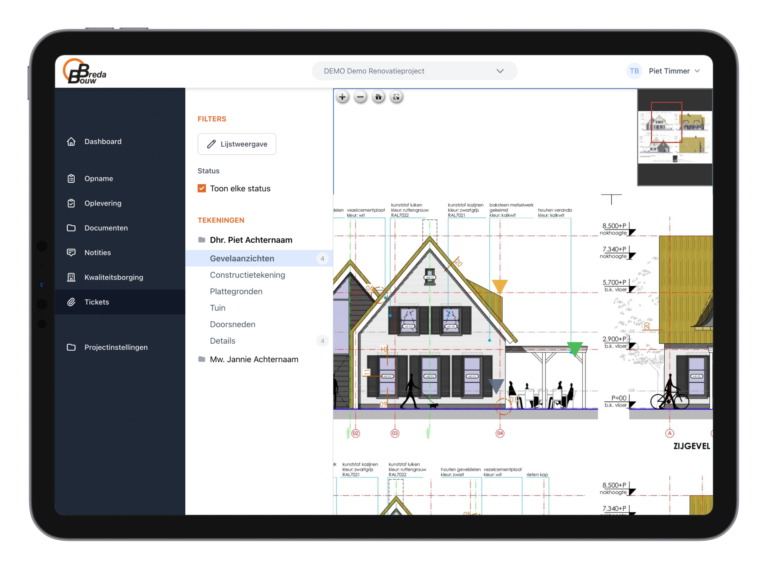Click the Oplevering checklist icon
Screen dimensions: 768x570
pyautogui.click(x=71, y=204)
